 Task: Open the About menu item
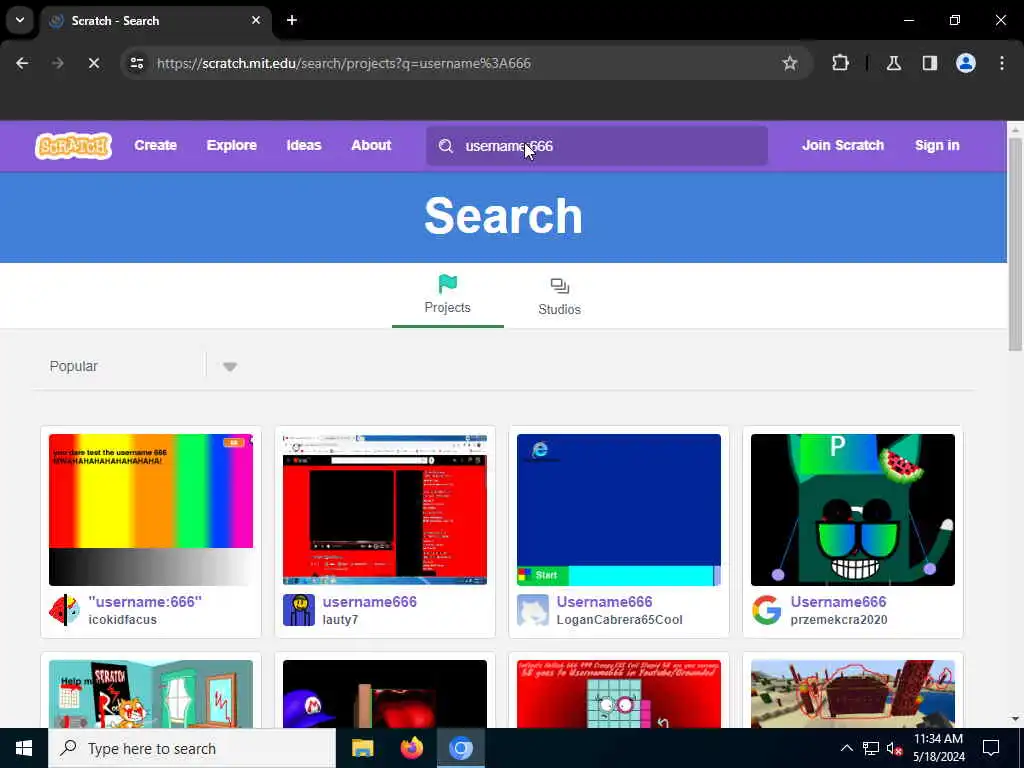[x=371, y=146]
